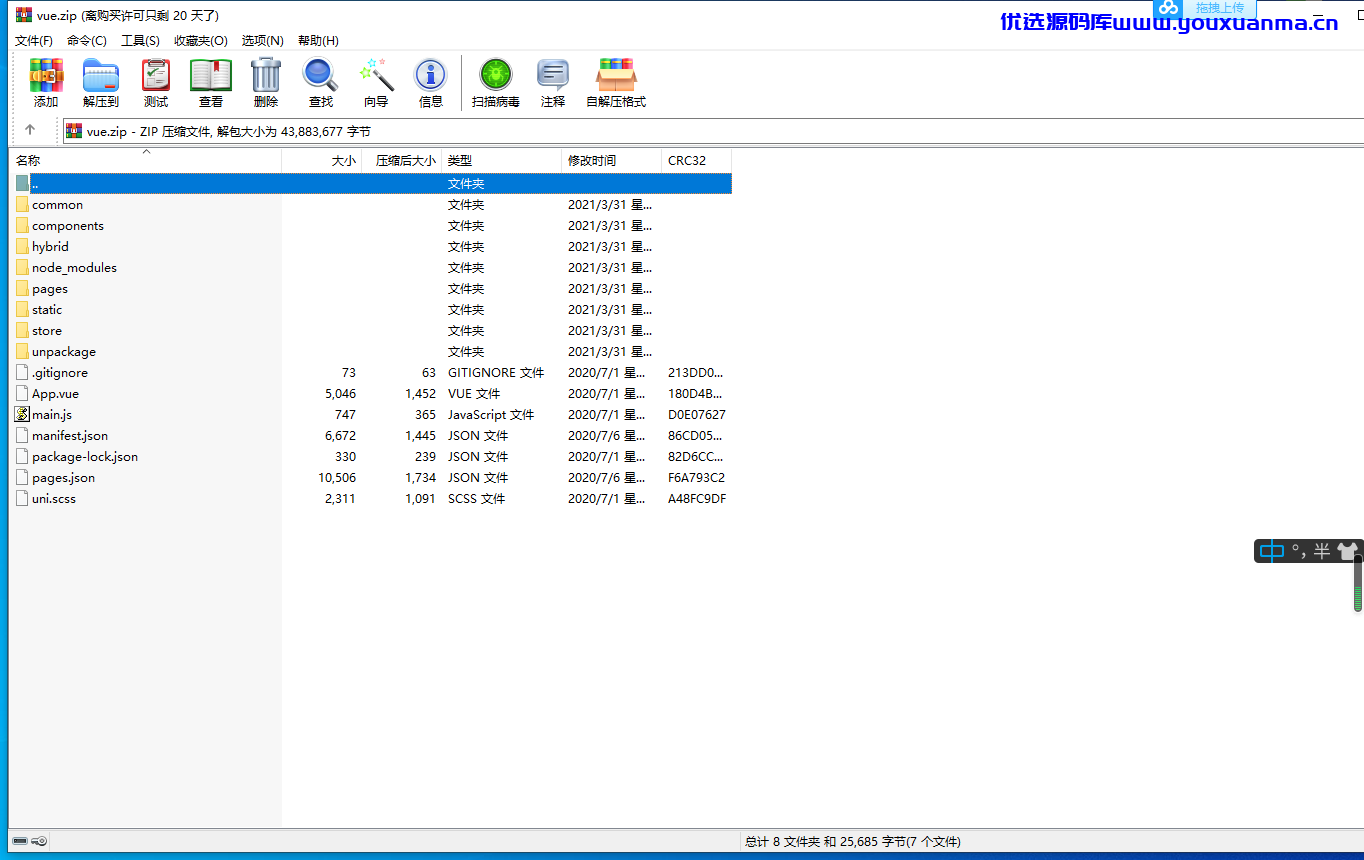Viewport: 1364px width, 860px height.
Task: Click the common folder icon
Action: point(22,204)
